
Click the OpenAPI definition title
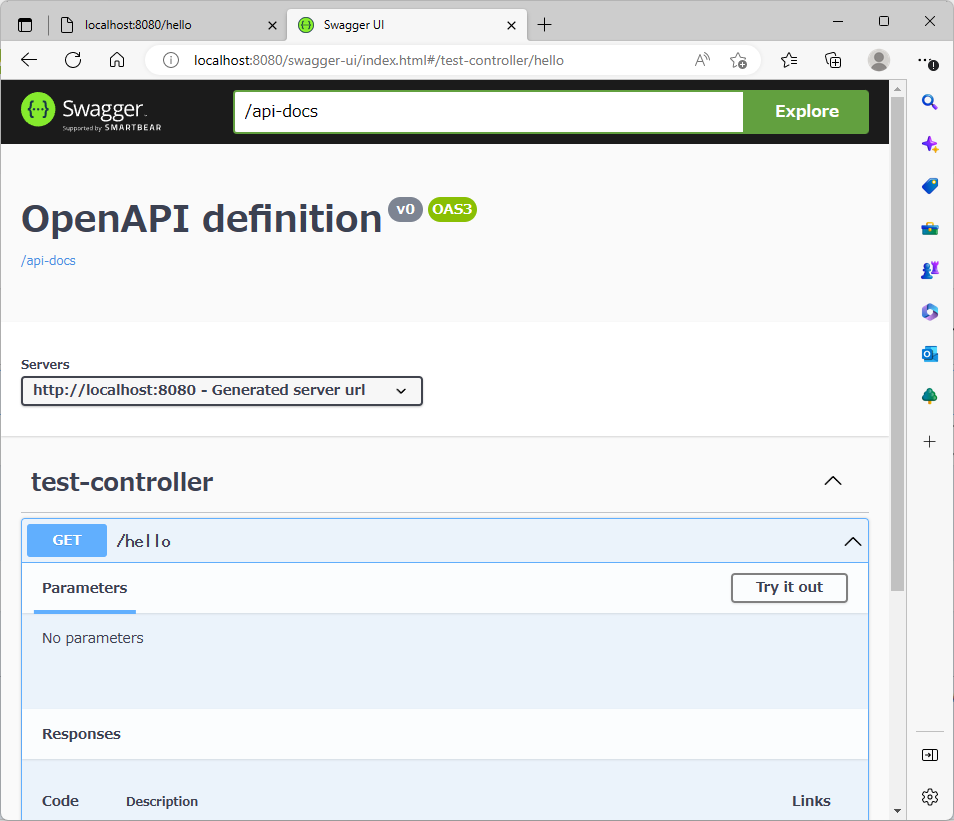pos(201,219)
